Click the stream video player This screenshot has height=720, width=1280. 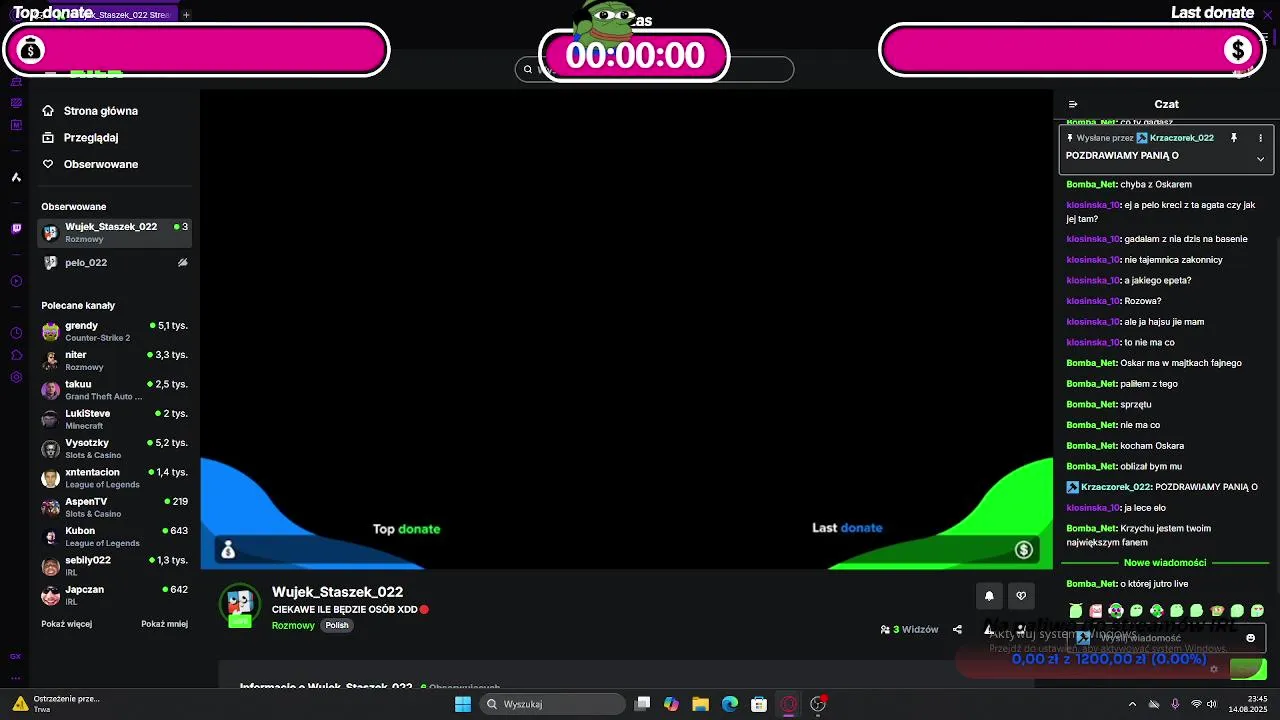626,330
